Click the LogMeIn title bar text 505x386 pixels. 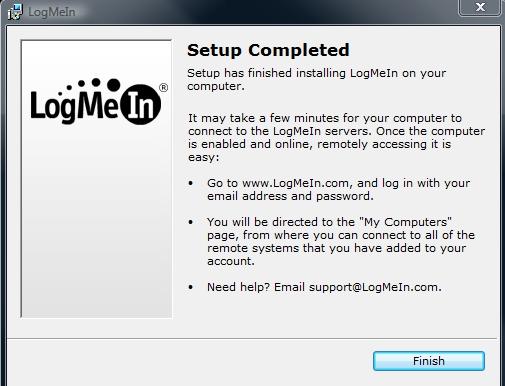[52, 12]
